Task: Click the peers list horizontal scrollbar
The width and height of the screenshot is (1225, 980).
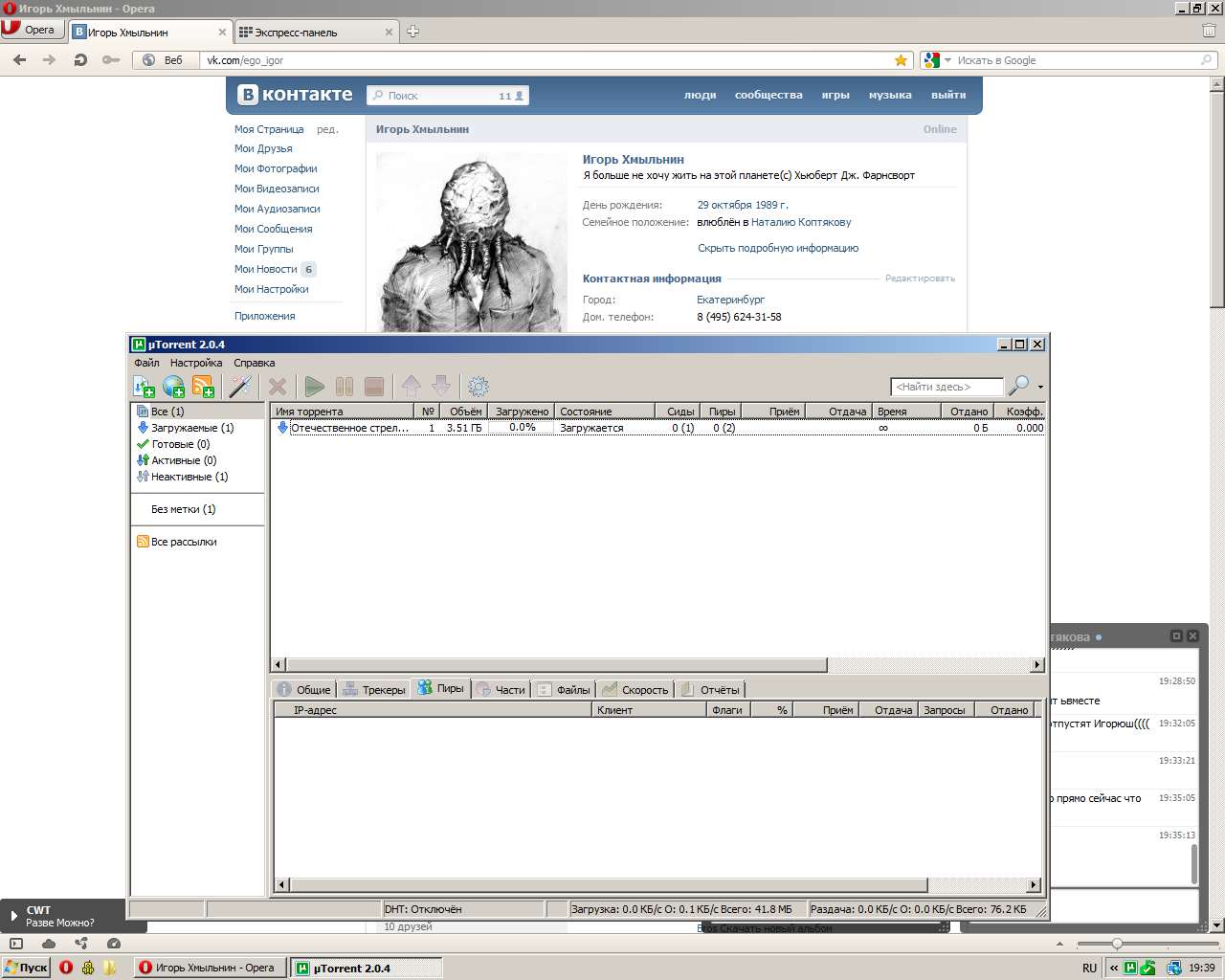Action: pos(657,885)
